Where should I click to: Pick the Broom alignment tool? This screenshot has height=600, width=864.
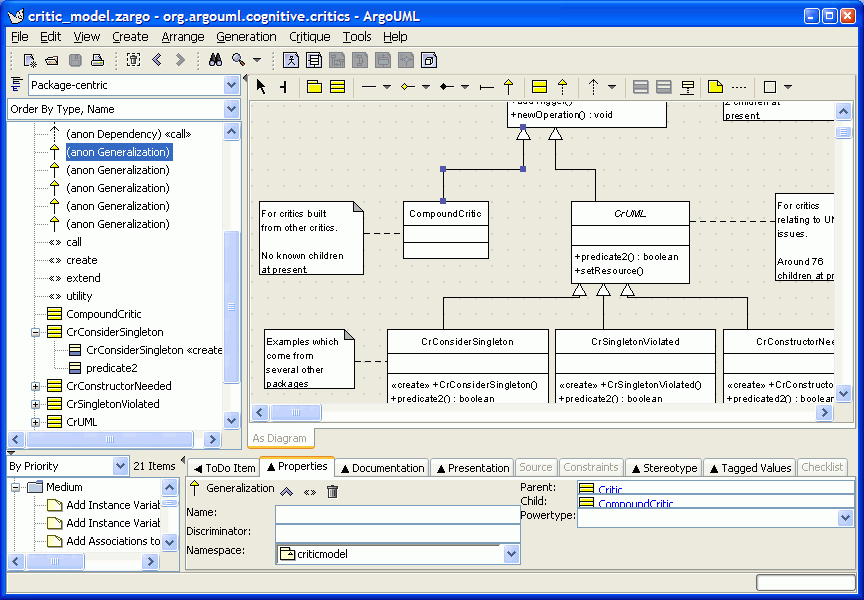pos(283,87)
